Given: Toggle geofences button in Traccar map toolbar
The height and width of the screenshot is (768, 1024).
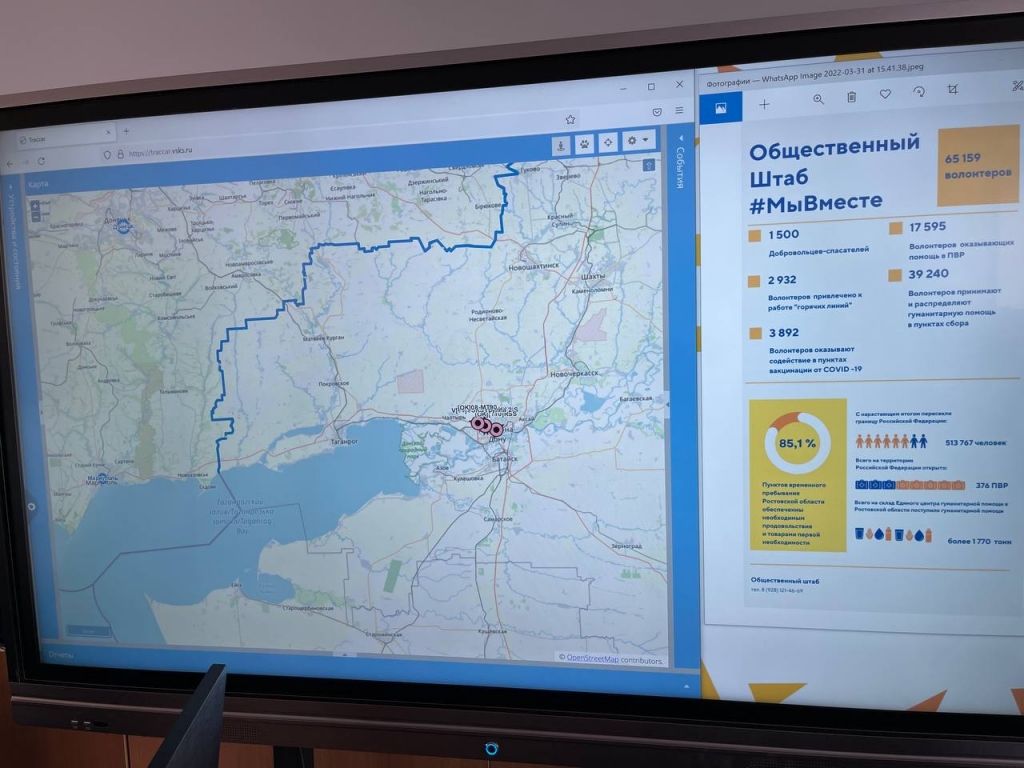Looking at the screenshot, I should point(560,144).
